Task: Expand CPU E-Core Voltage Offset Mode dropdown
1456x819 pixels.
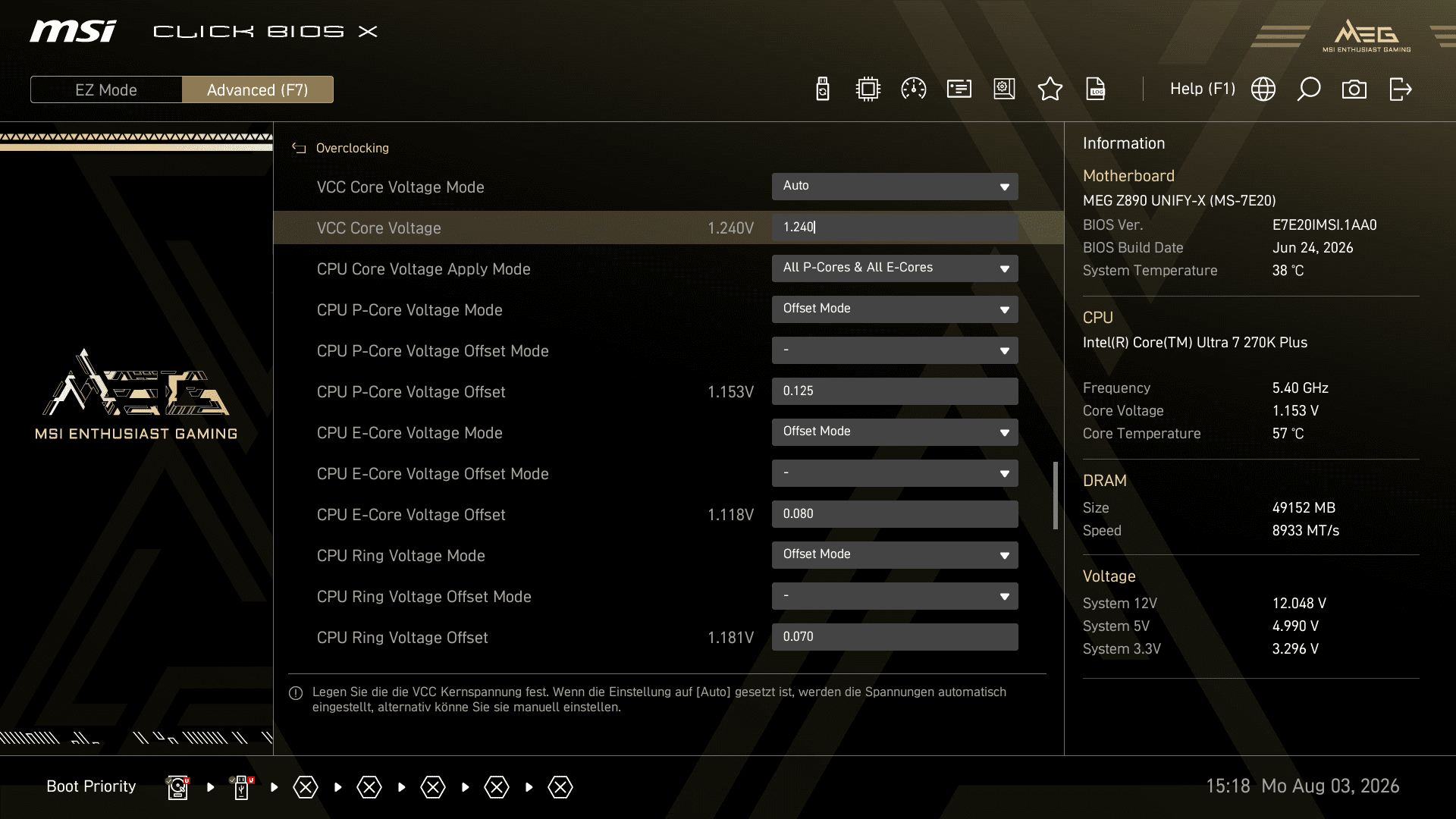Action: click(895, 473)
